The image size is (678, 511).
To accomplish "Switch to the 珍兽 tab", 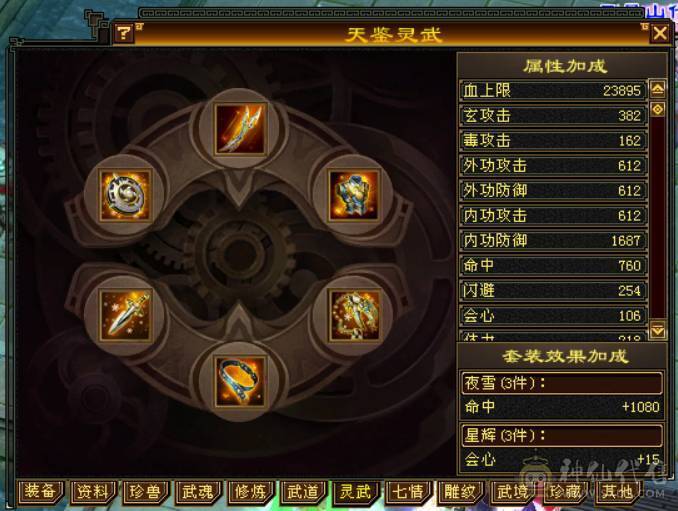I will [145, 492].
